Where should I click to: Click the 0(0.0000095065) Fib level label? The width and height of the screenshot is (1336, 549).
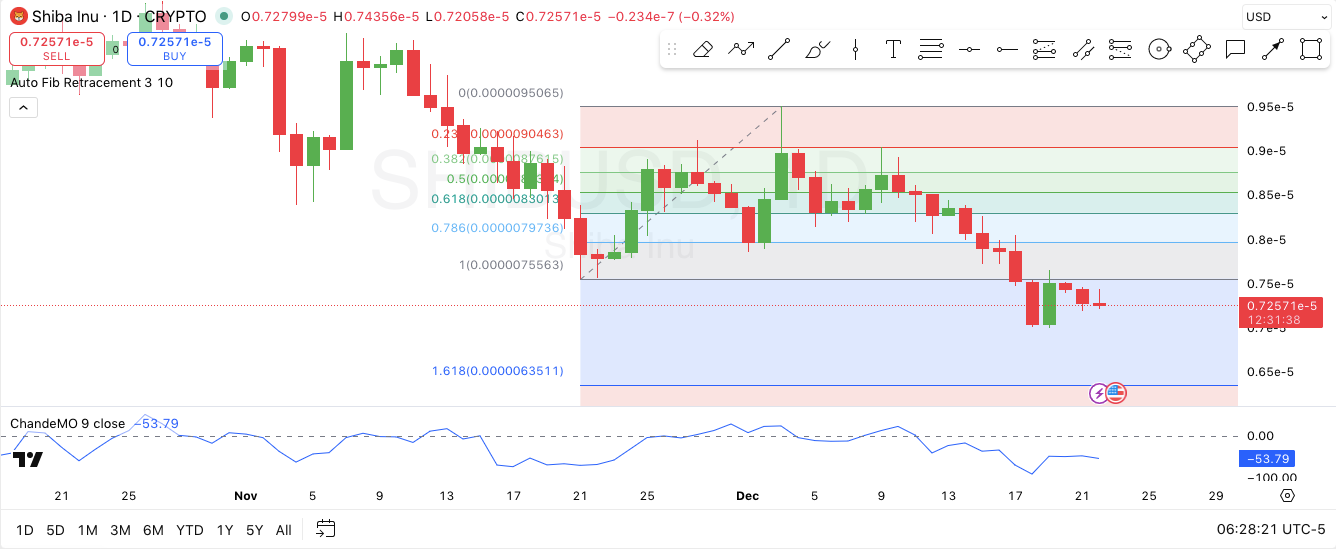click(x=511, y=93)
